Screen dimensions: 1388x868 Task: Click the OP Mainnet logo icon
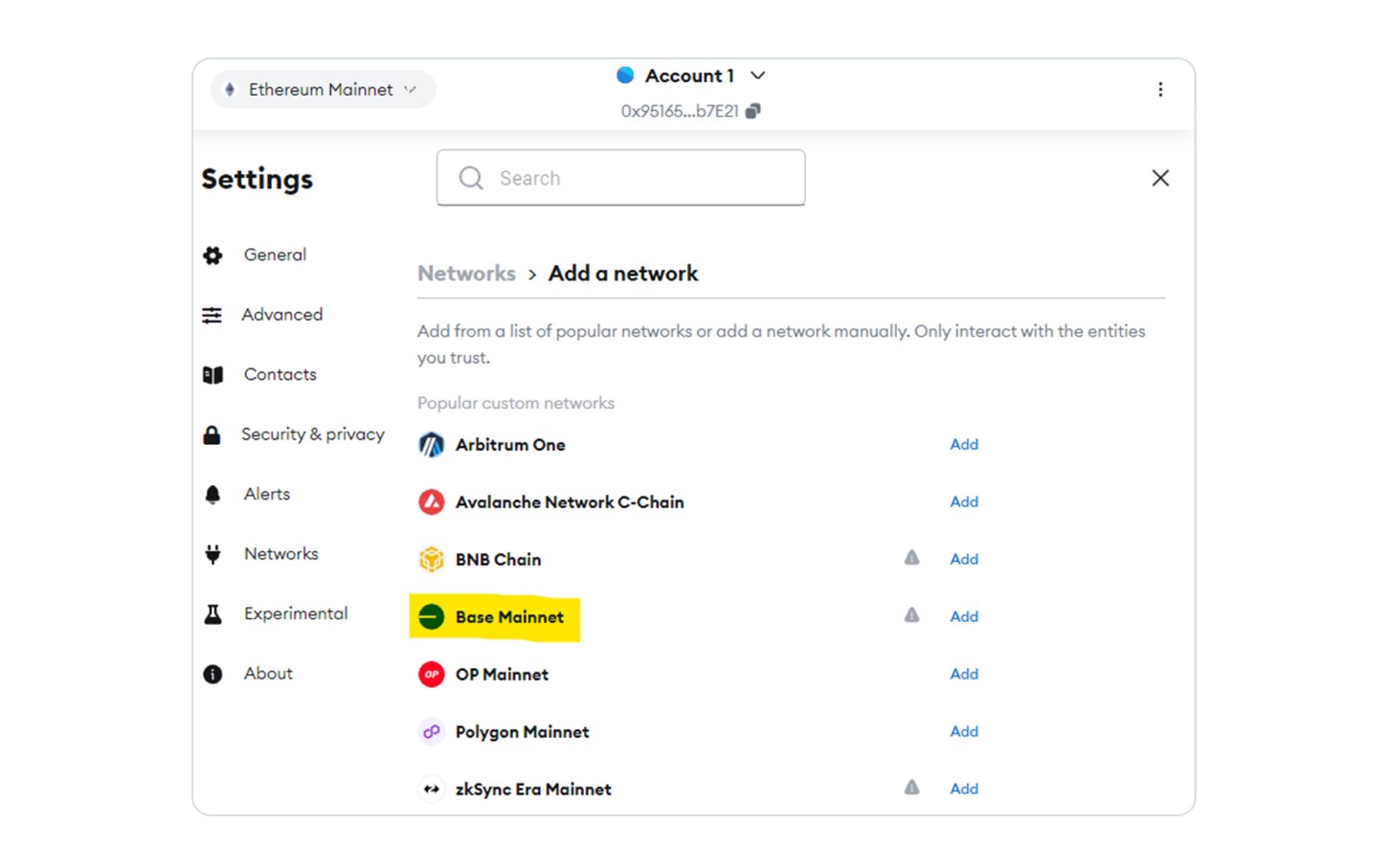point(432,675)
